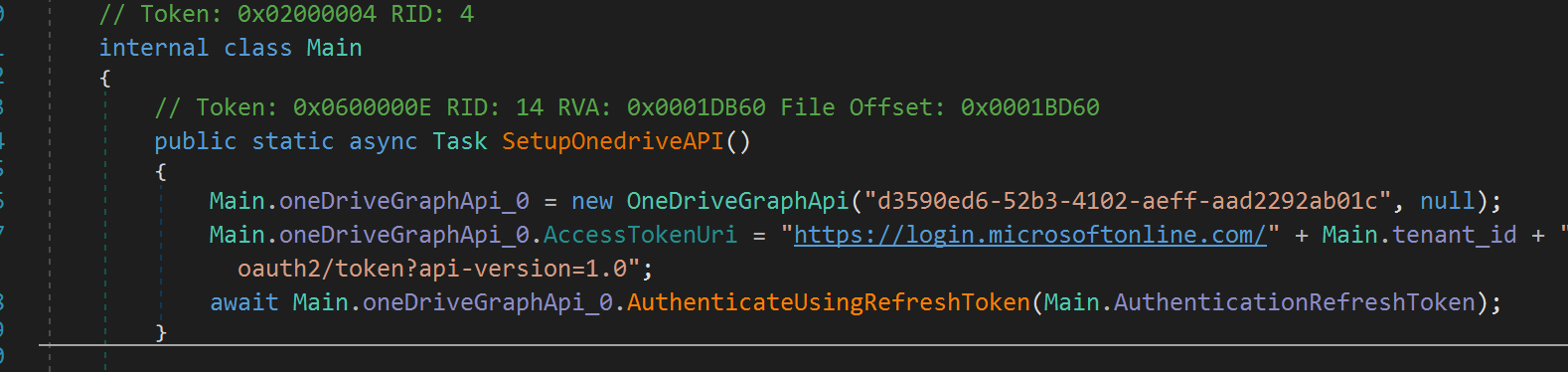Click the SetupOnedriveAPI method name

click(x=613, y=141)
